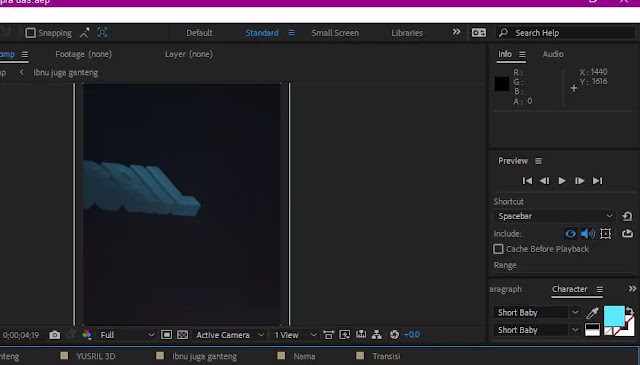Step back one frame in Preview
The height and width of the screenshot is (365, 640).
pyautogui.click(x=544, y=180)
